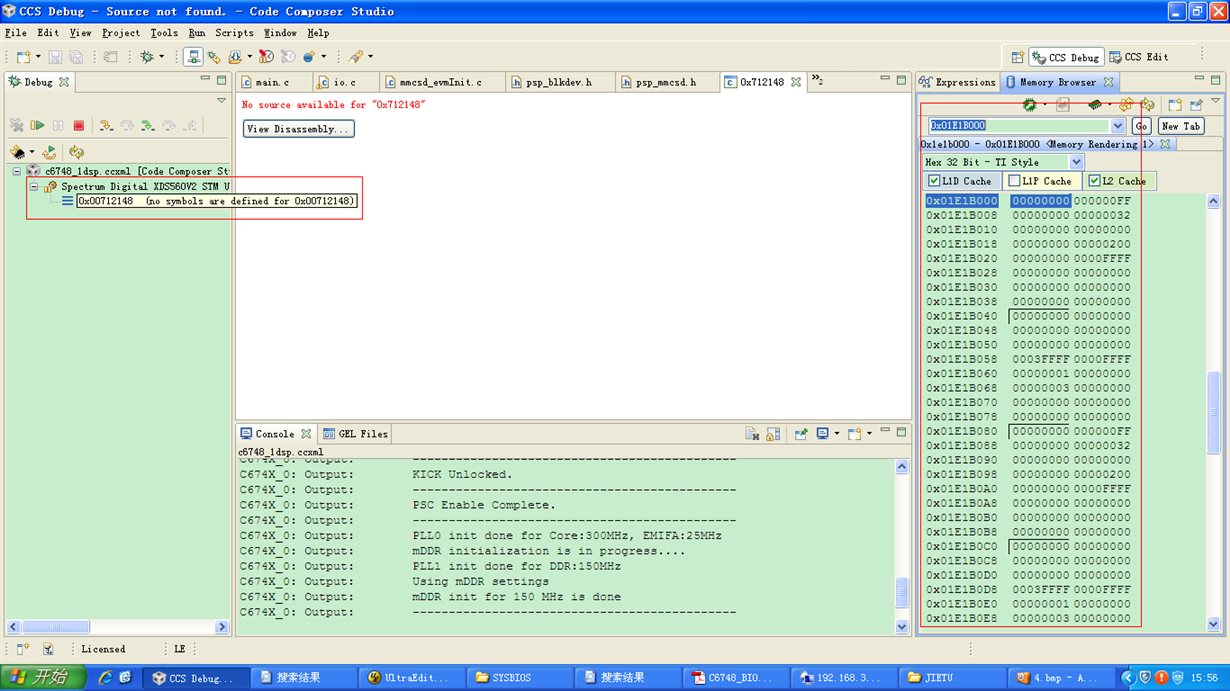Click the New Tab button

coord(1181,126)
